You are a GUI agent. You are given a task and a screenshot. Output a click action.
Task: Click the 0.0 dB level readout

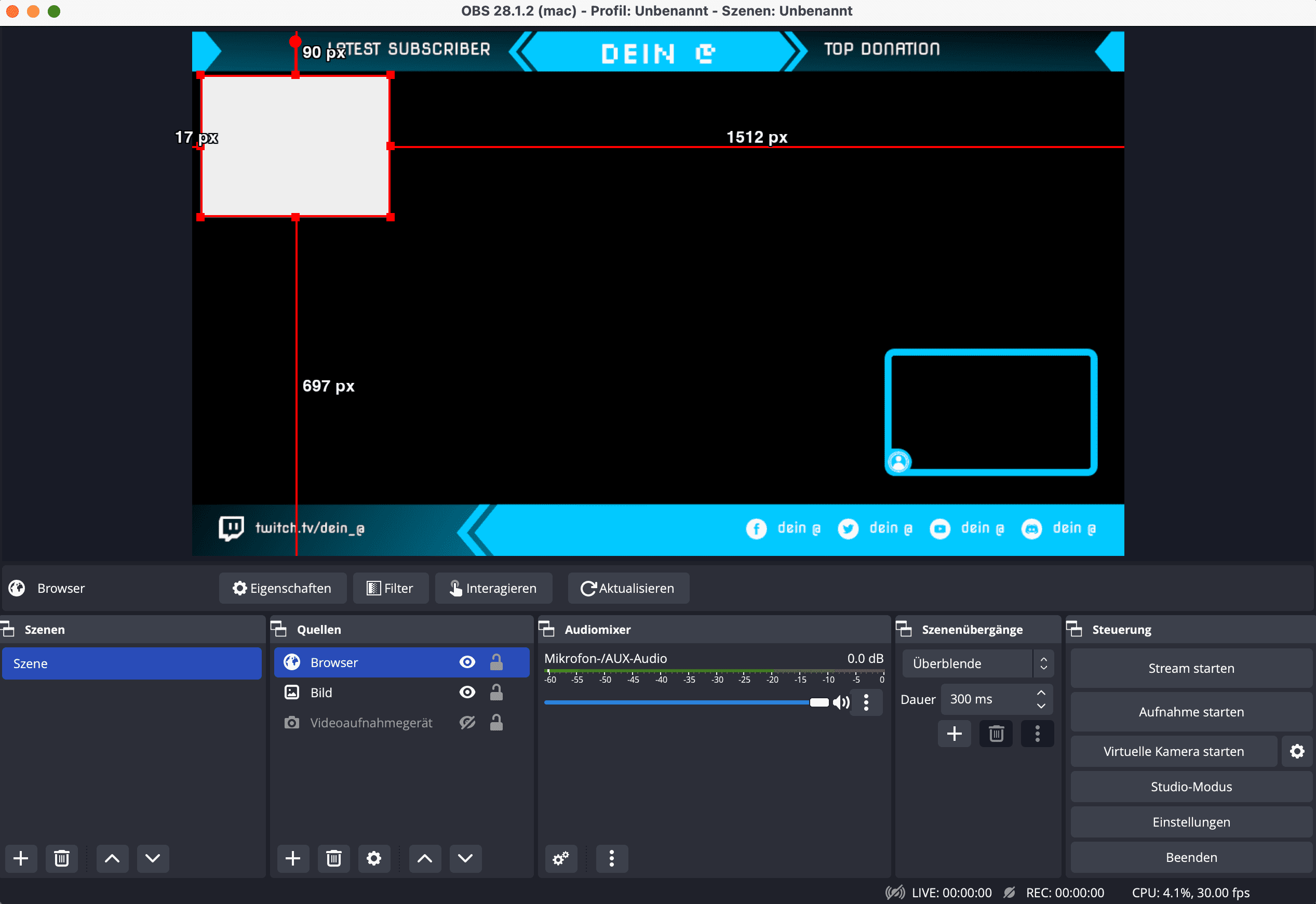[x=865, y=658]
